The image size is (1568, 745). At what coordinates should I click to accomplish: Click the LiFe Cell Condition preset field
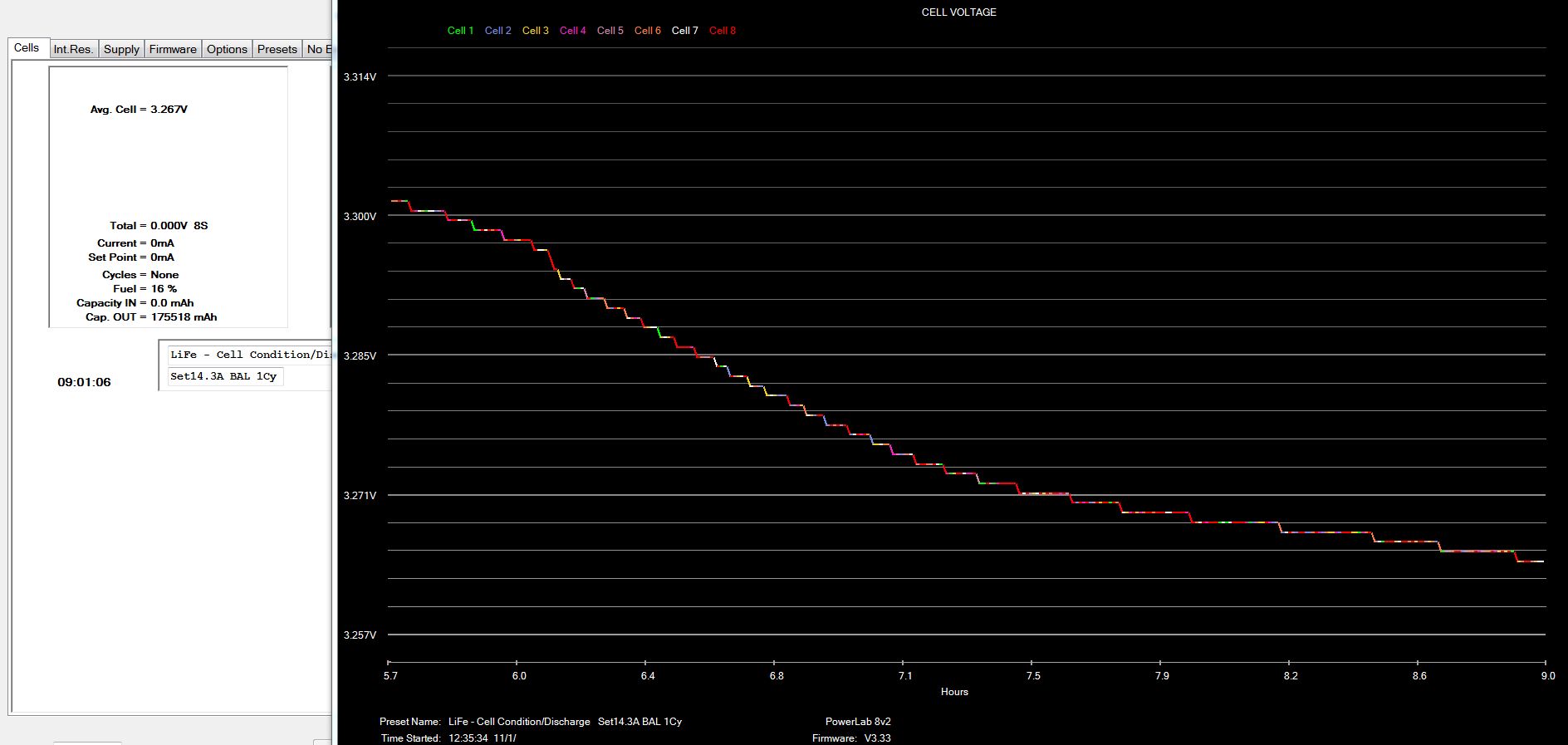pos(249,355)
